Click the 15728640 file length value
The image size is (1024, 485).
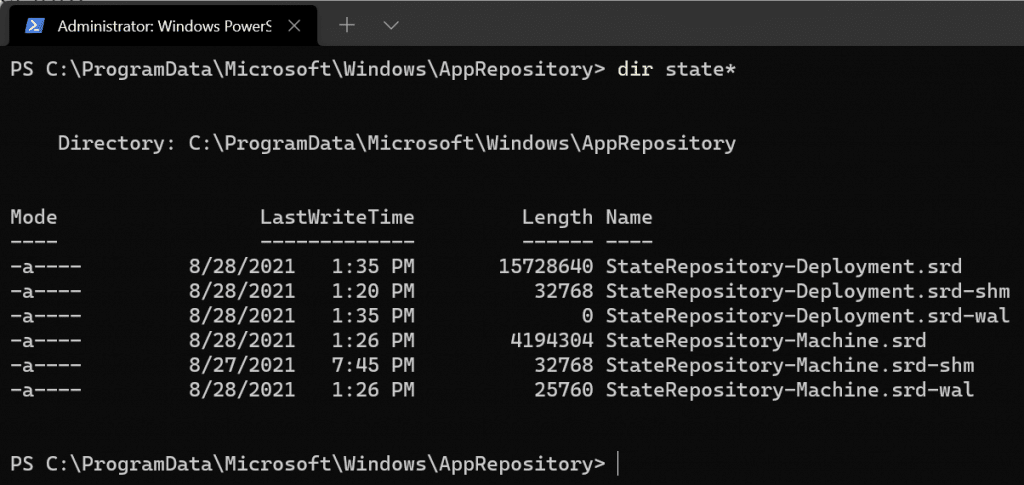tap(545, 267)
